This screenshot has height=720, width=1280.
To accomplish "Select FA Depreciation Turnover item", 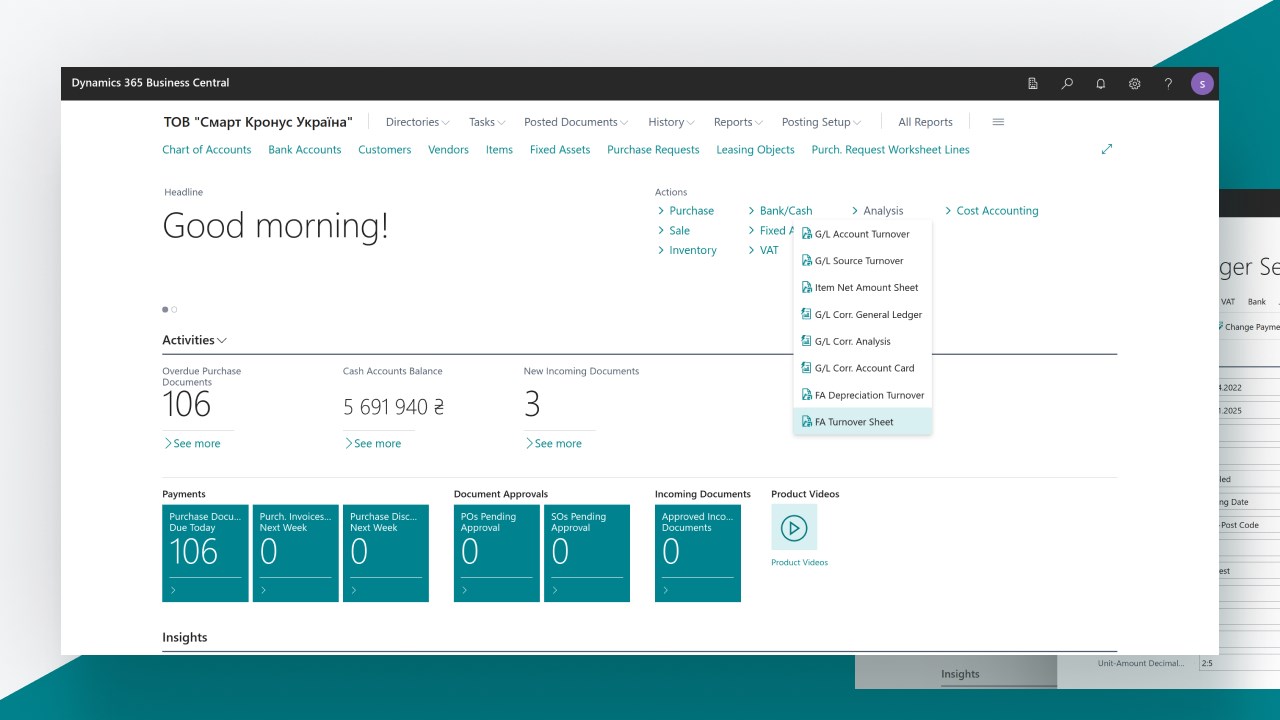I will point(862,395).
